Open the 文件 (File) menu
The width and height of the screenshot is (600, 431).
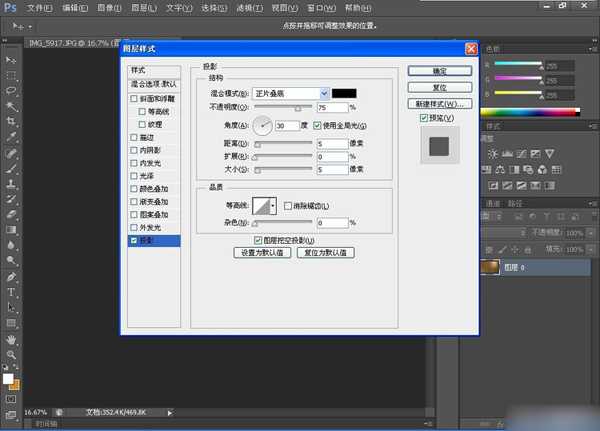click(x=40, y=7)
